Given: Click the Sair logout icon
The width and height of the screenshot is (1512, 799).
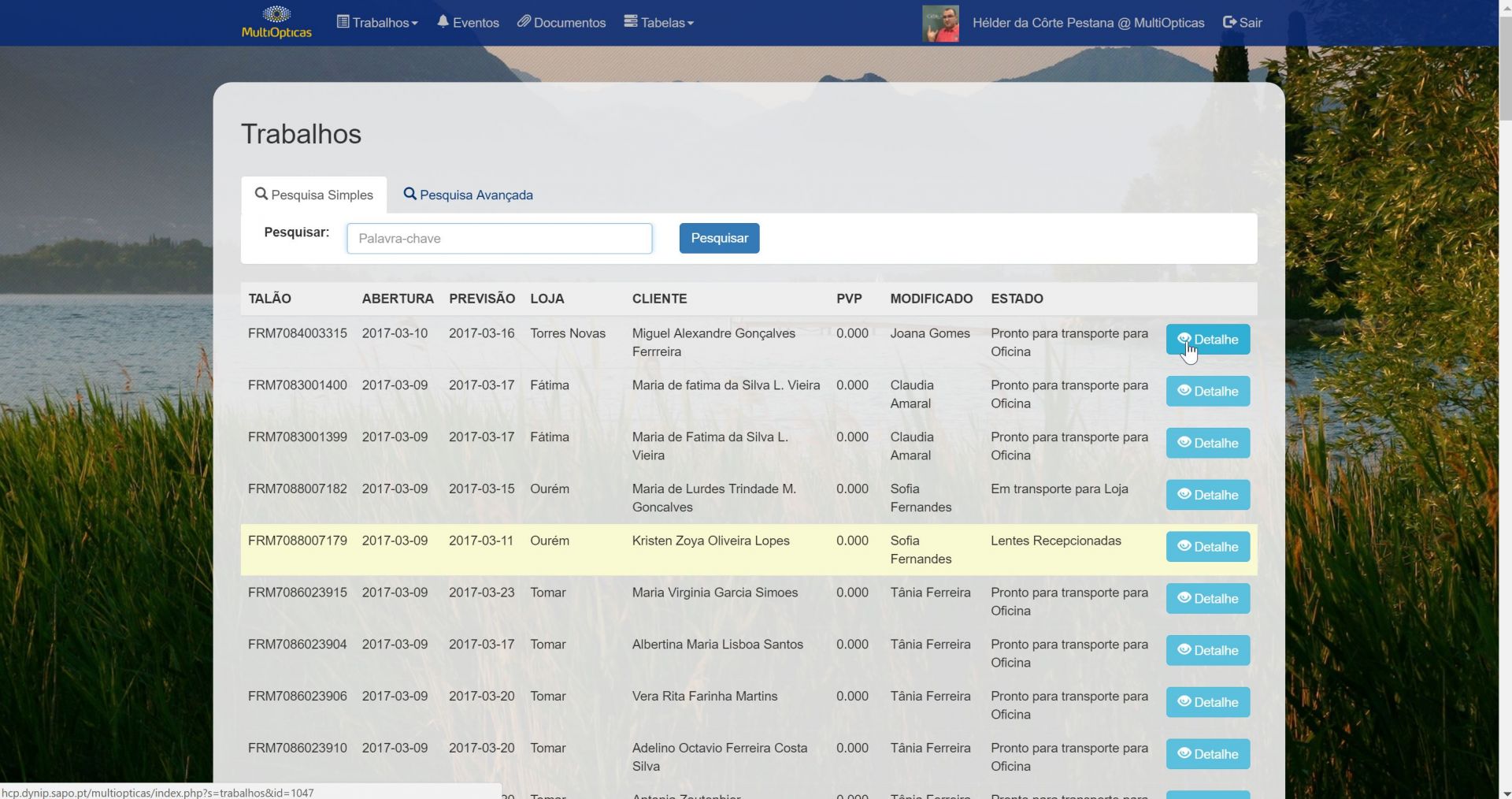Looking at the screenshot, I should click(1230, 22).
